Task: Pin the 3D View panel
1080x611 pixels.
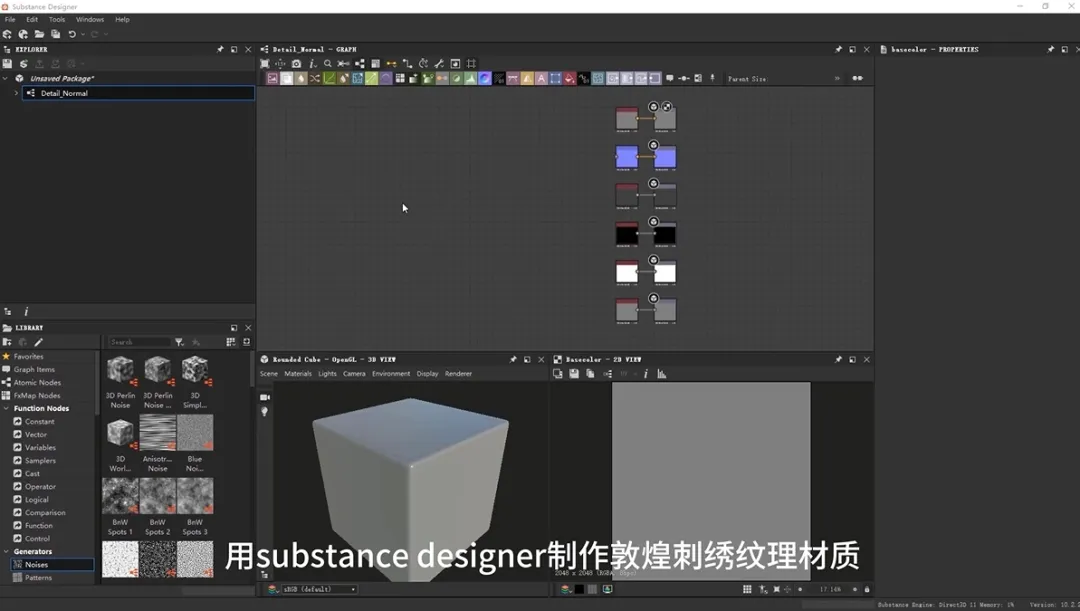Action: [513, 360]
